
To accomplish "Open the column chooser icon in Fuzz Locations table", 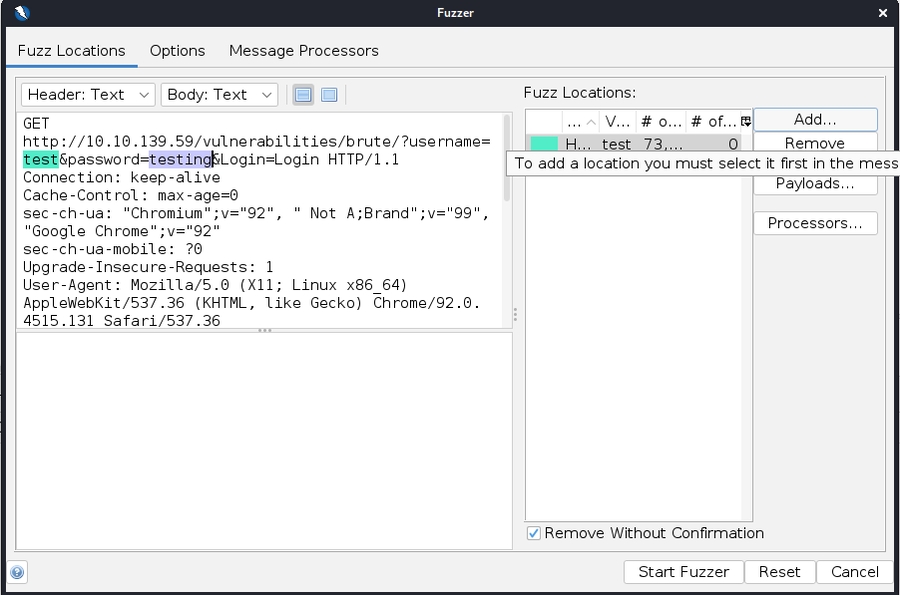I will (745, 121).
